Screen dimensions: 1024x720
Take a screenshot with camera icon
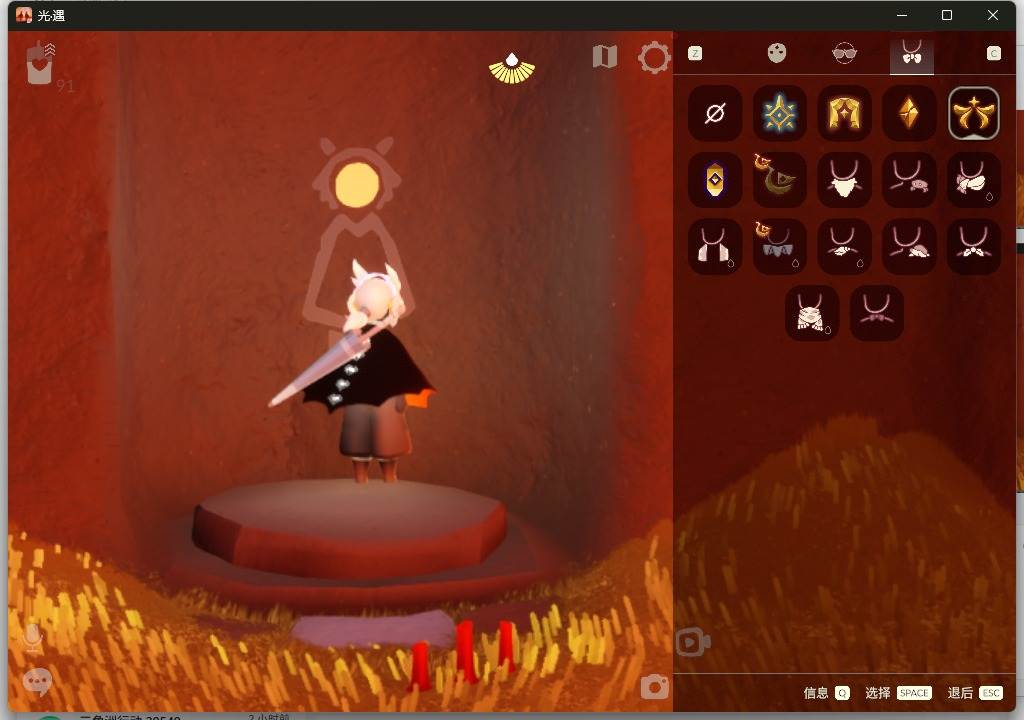coord(654,686)
